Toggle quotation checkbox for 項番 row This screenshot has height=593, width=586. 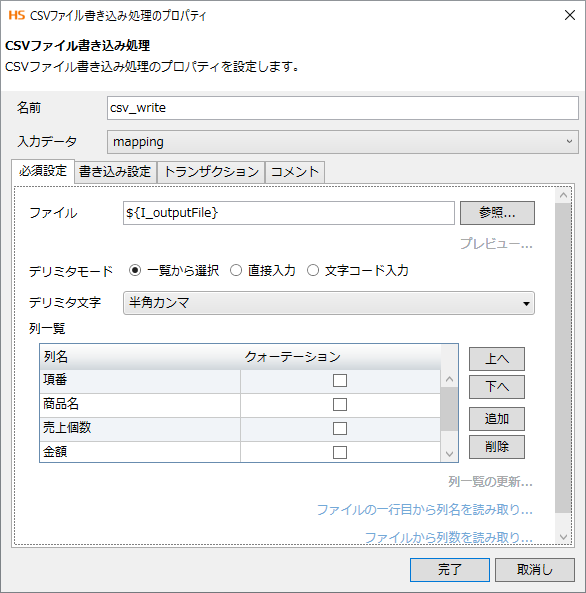click(340, 380)
